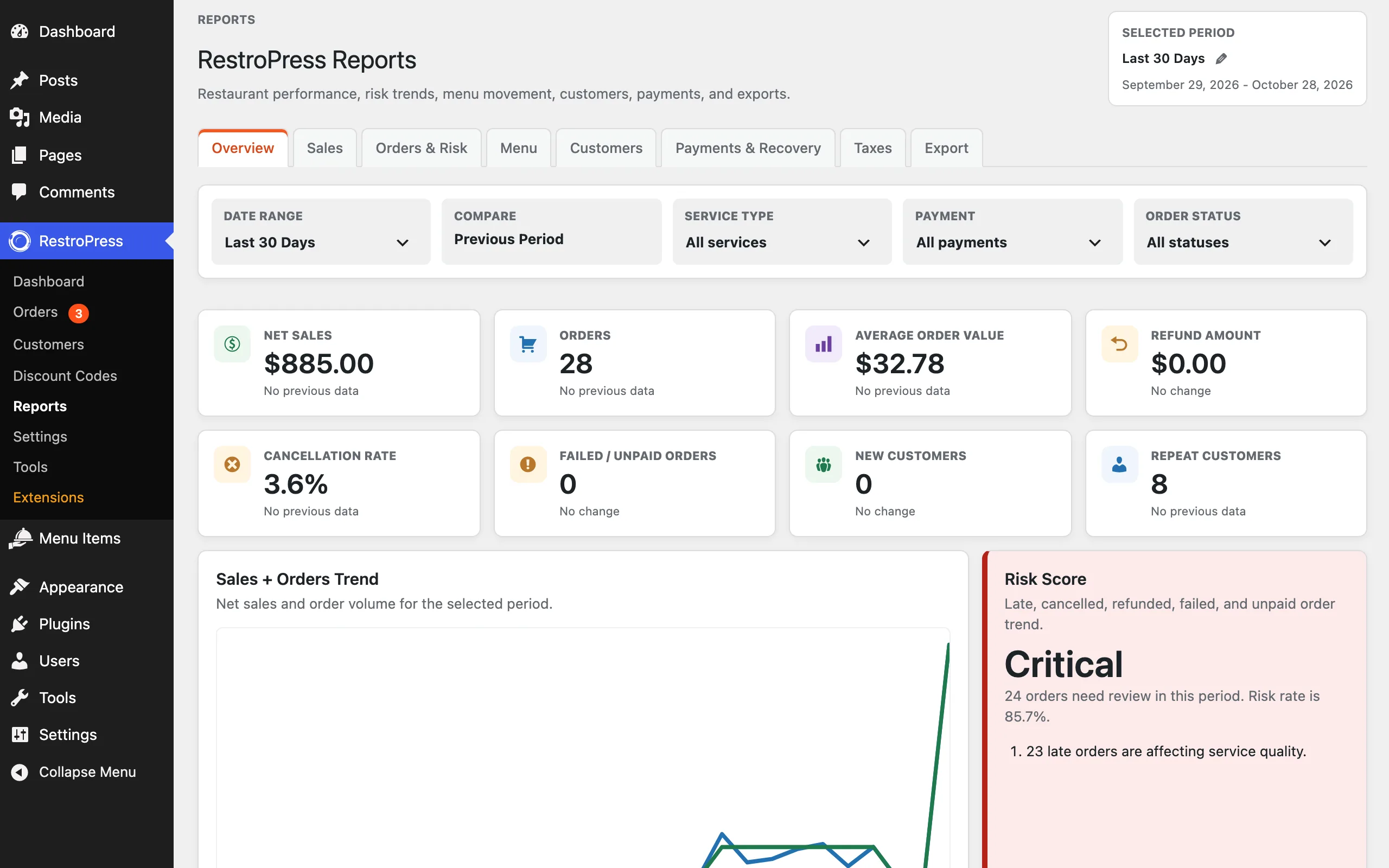Open the Payments & Recovery tab
The image size is (1389, 868).
pyautogui.click(x=748, y=148)
